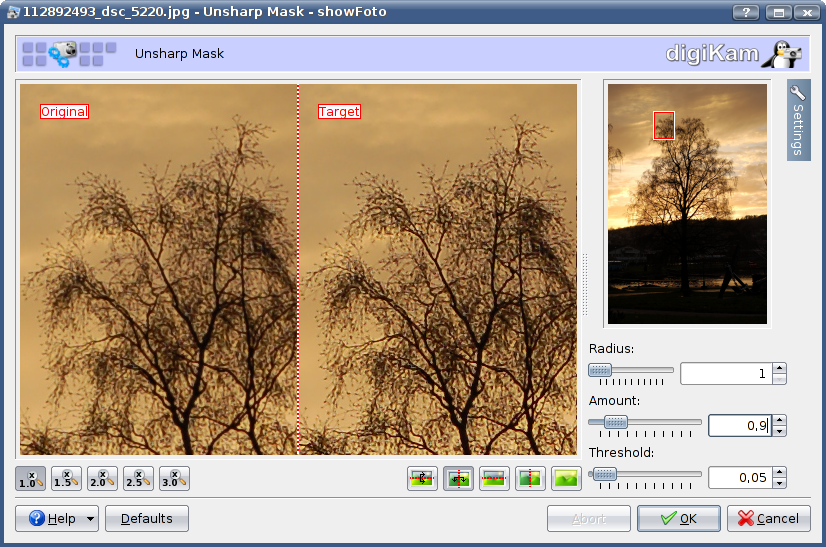Click the "Radius:" label

tap(612, 349)
